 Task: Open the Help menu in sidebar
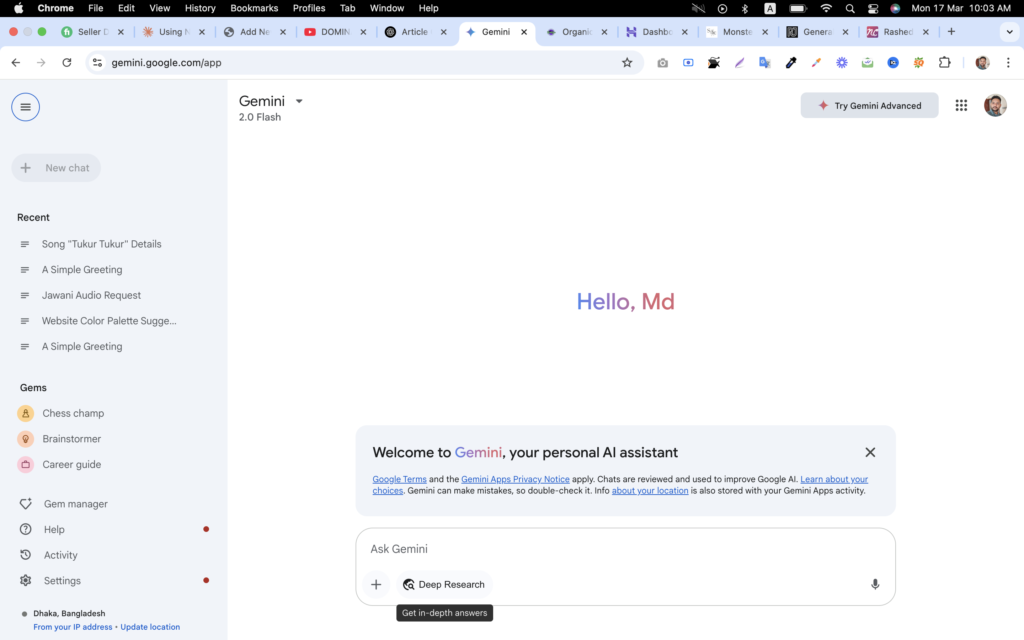(x=54, y=530)
